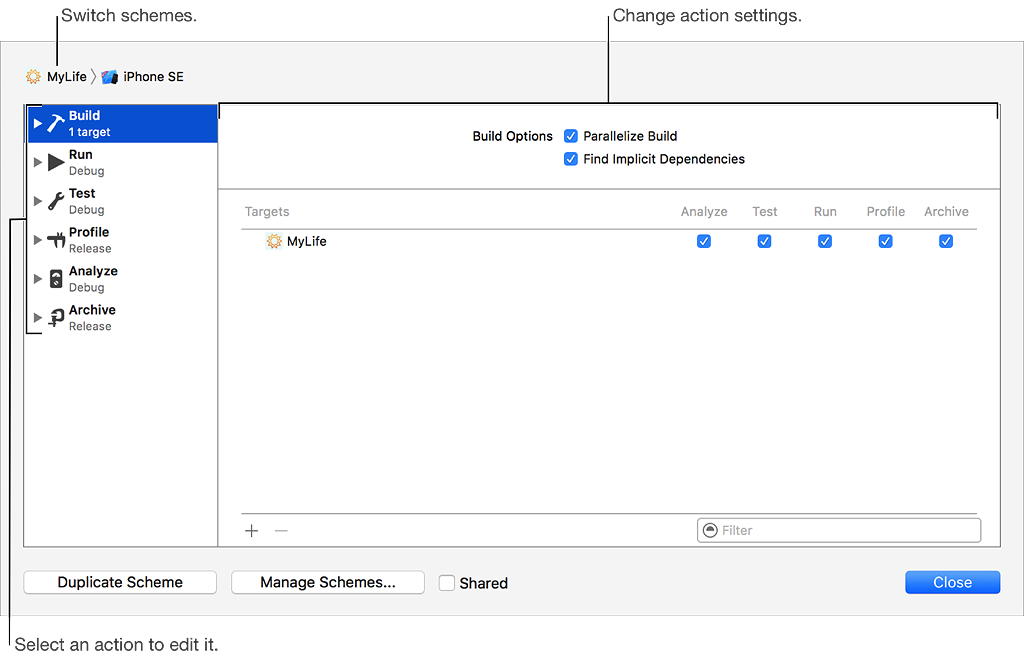The height and width of the screenshot is (660, 1024).
Task: Click the Duplicate Scheme button
Action: pos(120,582)
